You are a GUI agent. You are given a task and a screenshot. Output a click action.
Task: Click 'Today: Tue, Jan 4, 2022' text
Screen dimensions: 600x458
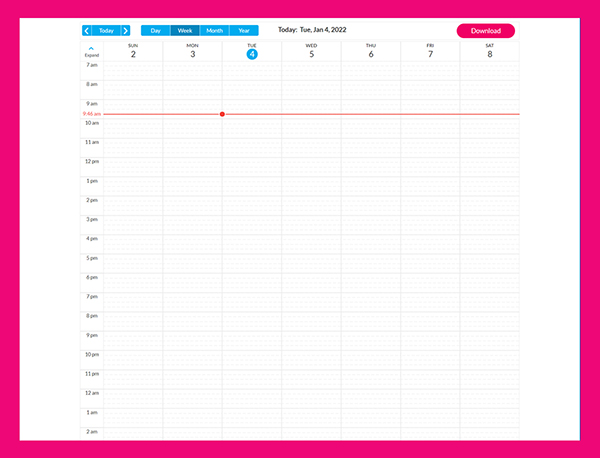312,30
